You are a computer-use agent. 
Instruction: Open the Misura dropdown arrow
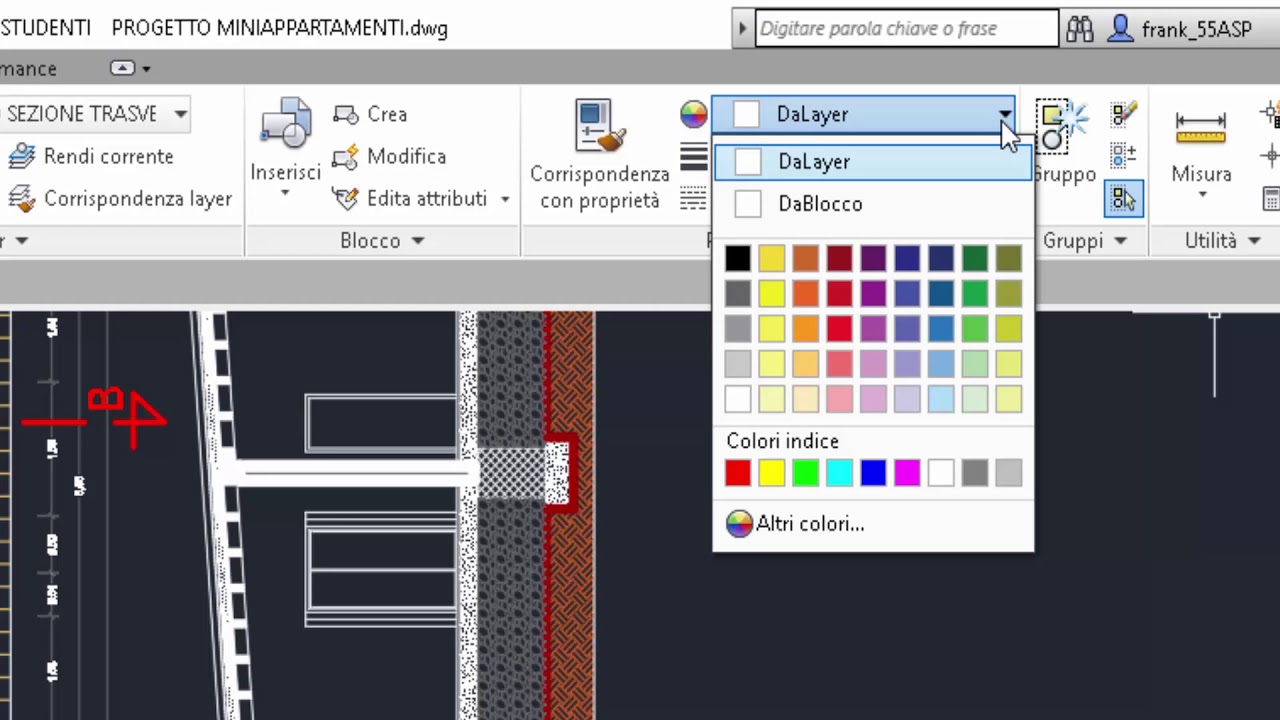(1201, 193)
